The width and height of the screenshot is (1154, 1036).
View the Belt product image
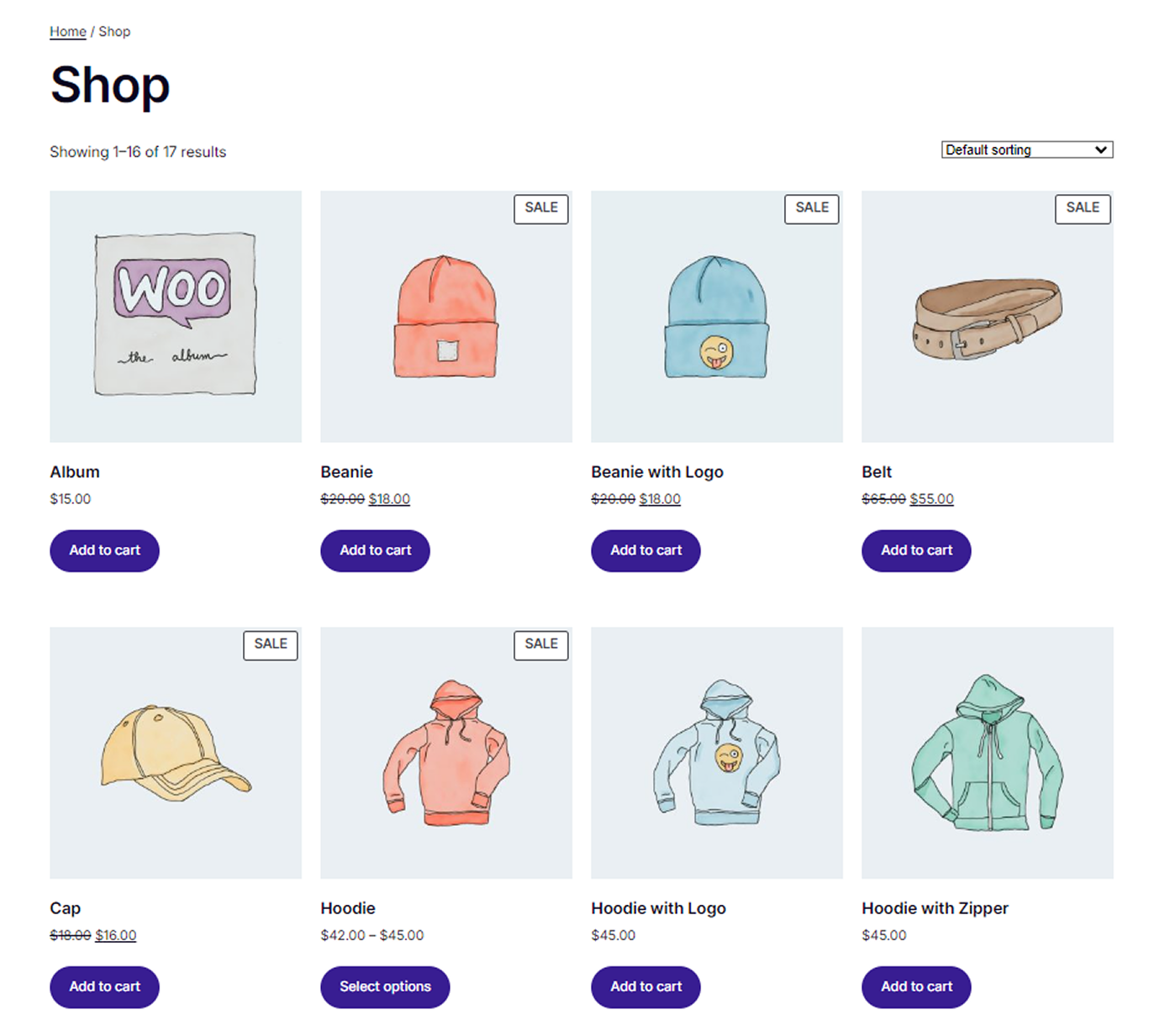pyautogui.click(x=987, y=316)
